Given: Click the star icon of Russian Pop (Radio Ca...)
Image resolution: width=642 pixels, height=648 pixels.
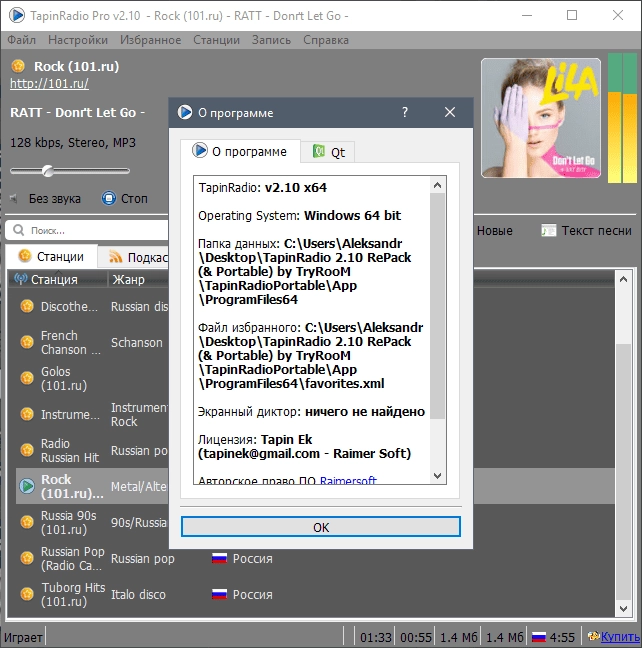Looking at the screenshot, I should (27, 558).
